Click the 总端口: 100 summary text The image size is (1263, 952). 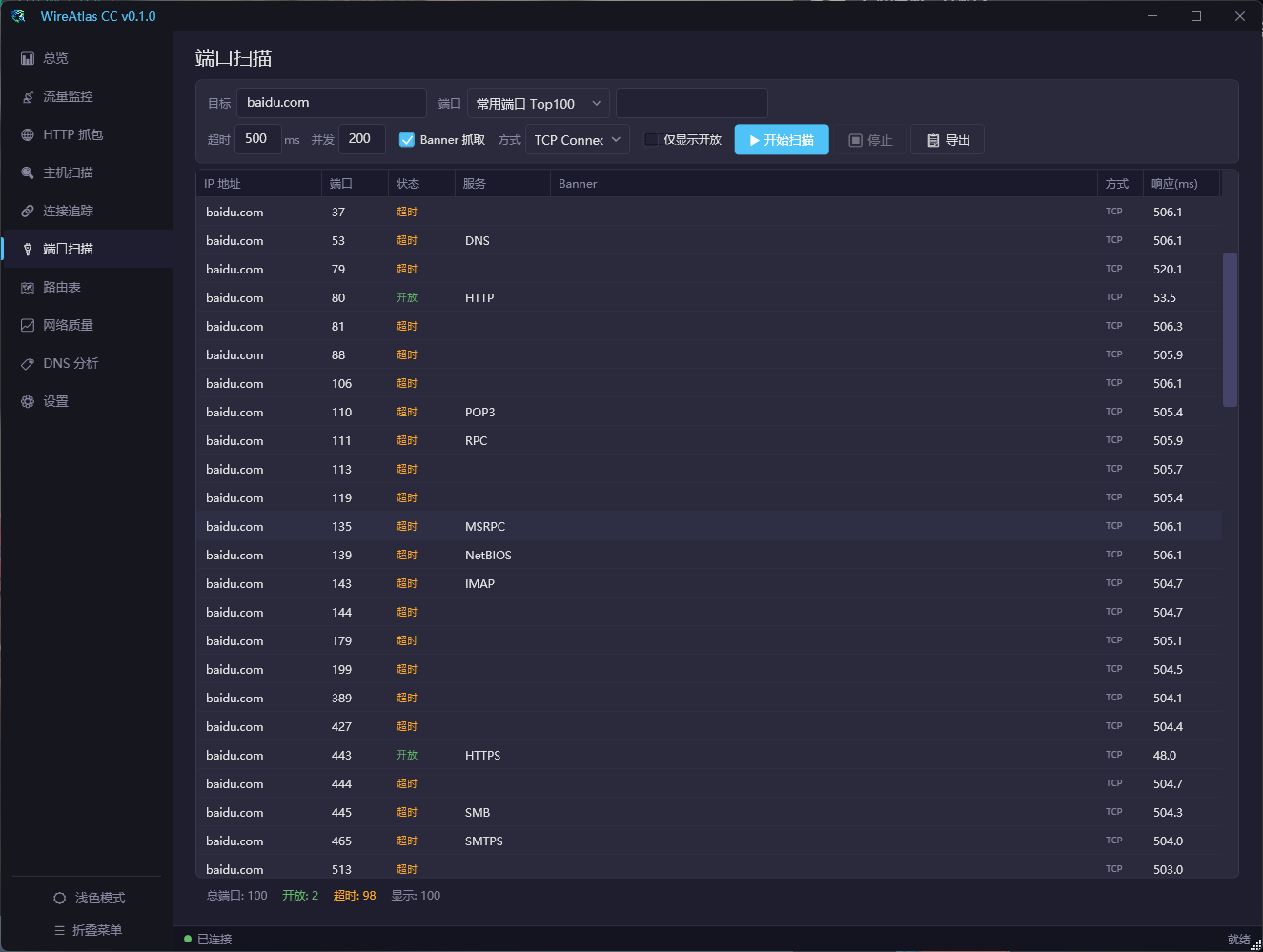[237, 895]
